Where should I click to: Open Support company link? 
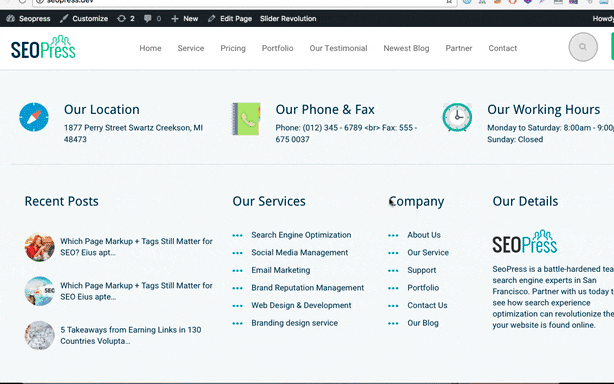click(x=422, y=270)
